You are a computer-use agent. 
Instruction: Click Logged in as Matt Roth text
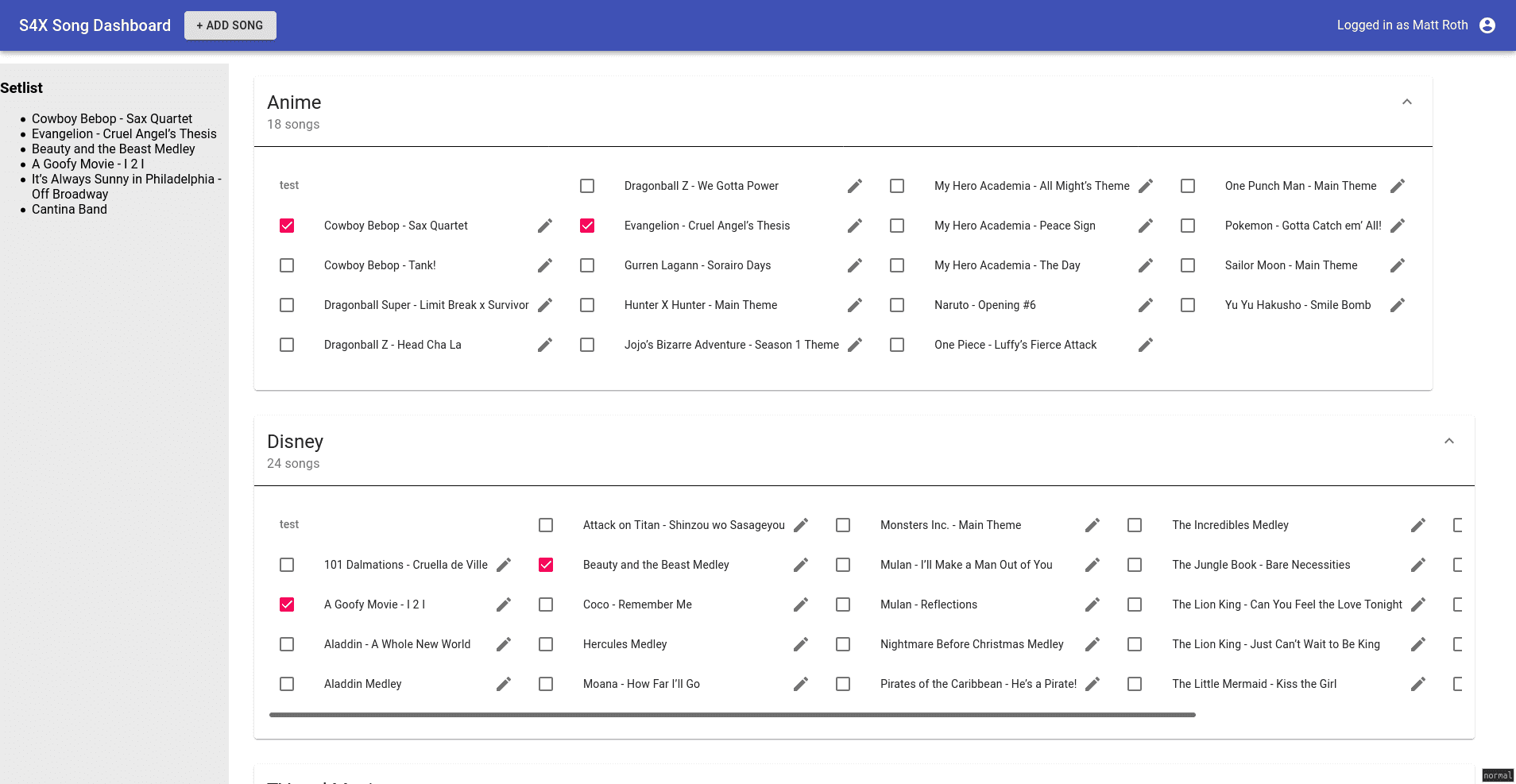pyautogui.click(x=1402, y=25)
